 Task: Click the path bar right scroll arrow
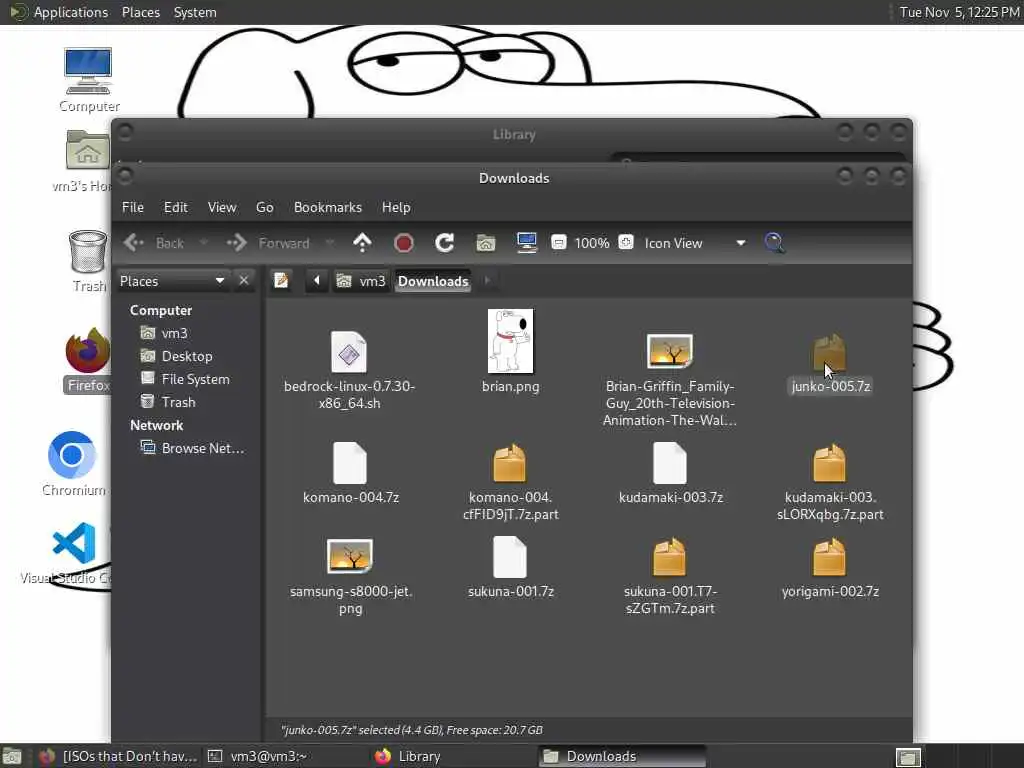(487, 281)
